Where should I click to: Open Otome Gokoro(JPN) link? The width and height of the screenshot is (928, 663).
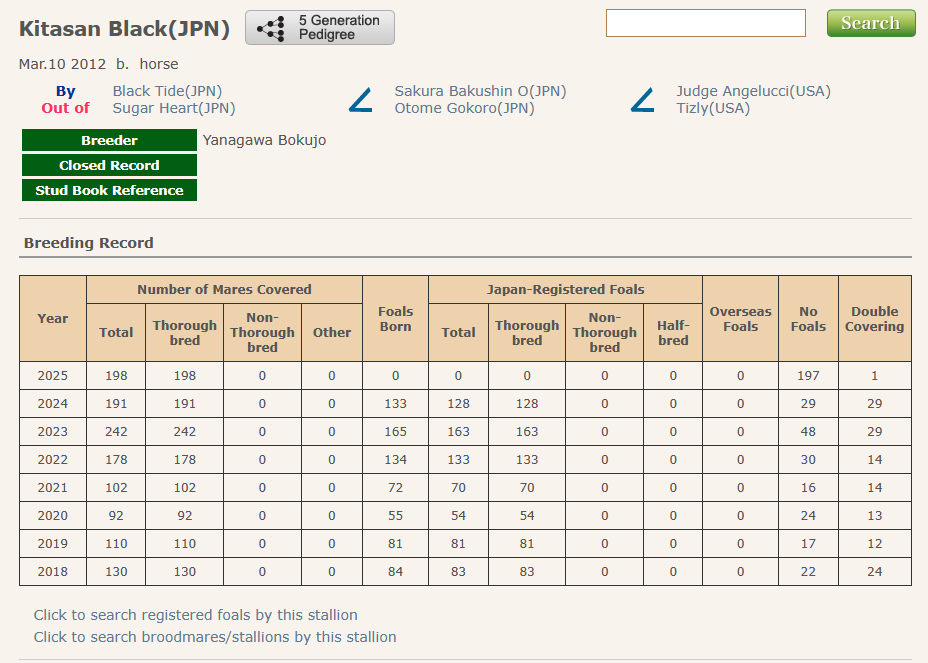[465, 108]
